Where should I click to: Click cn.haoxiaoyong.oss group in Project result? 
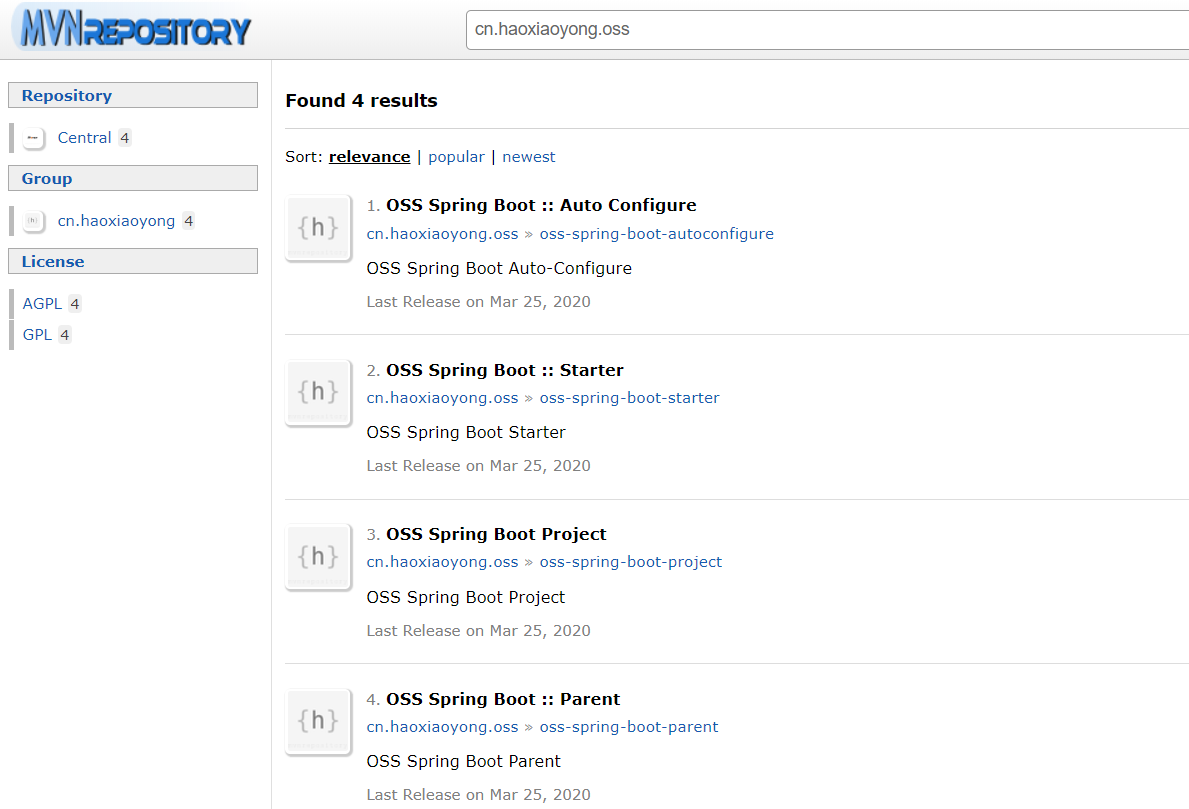point(442,562)
